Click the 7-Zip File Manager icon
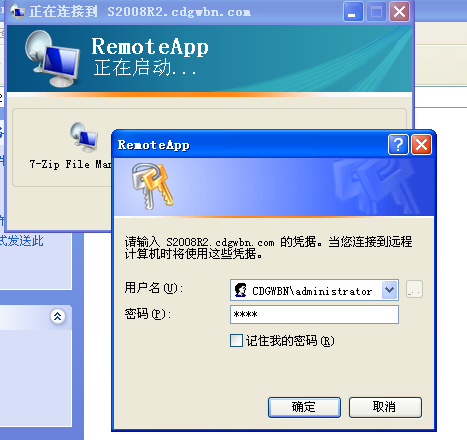Image resolution: width=467 pixels, height=440 pixels. [x=84, y=137]
